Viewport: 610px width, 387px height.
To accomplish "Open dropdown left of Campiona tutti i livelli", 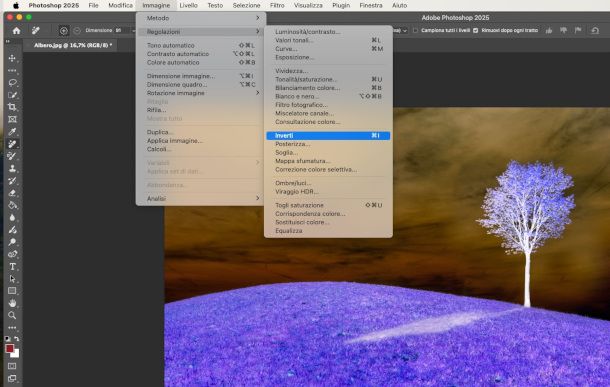I will pyautogui.click(x=405, y=30).
